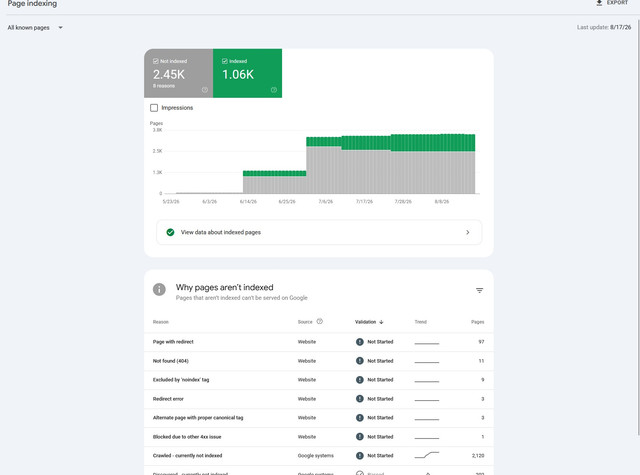Click the 97 pages value
Image resolution: width=640 pixels, height=475 pixels.
click(481, 342)
